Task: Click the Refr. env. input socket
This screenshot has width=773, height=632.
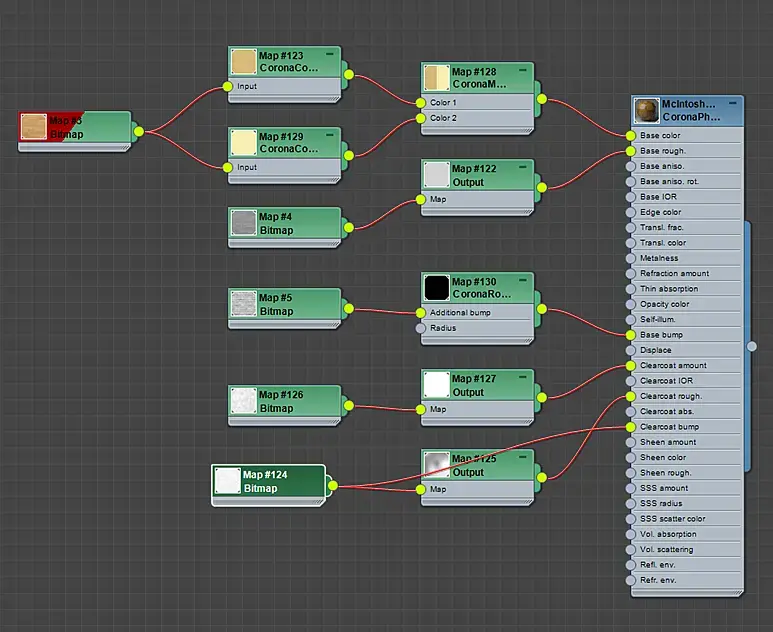Action: [631, 580]
